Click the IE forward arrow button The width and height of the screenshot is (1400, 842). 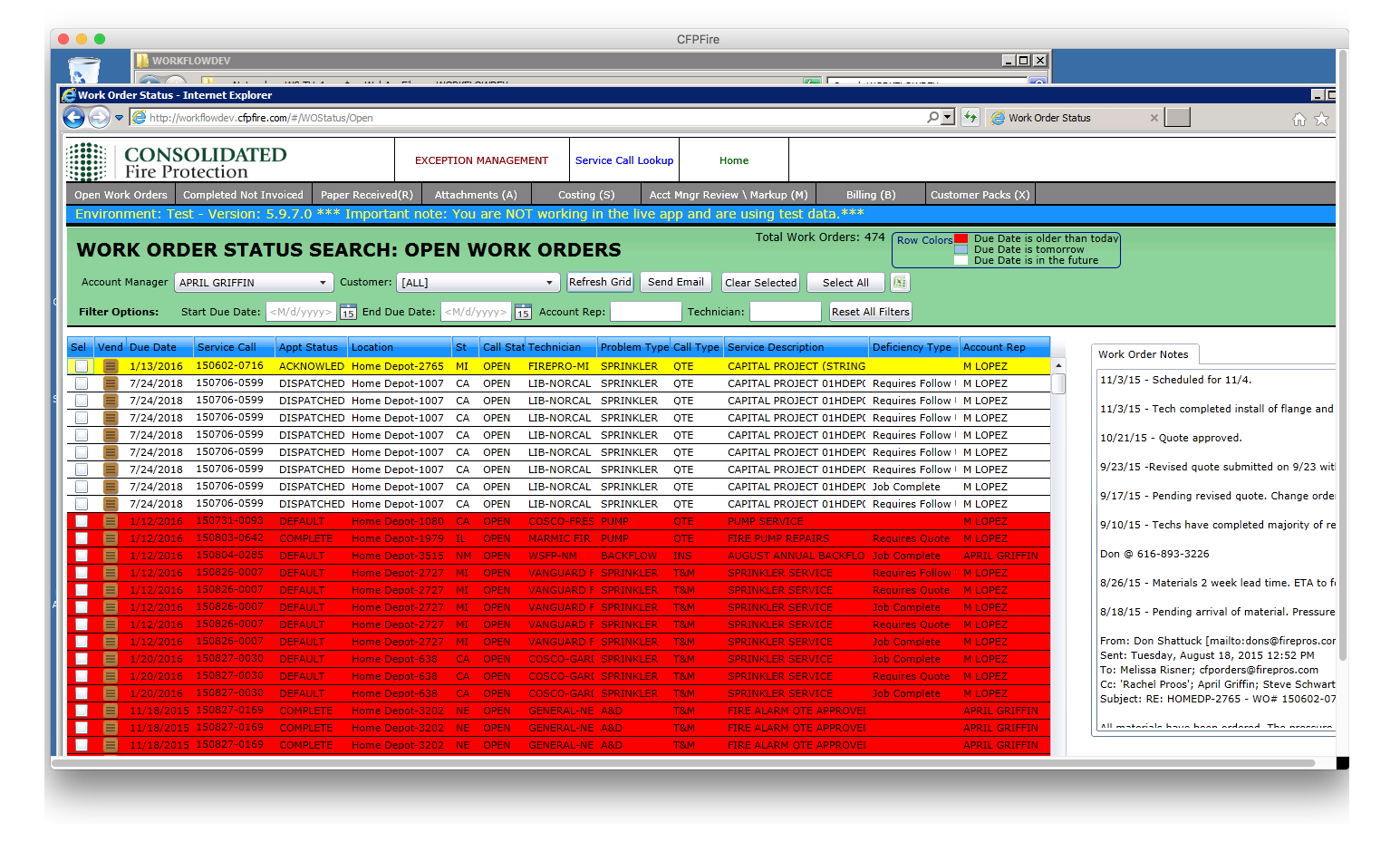pyautogui.click(x=99, y=117)
